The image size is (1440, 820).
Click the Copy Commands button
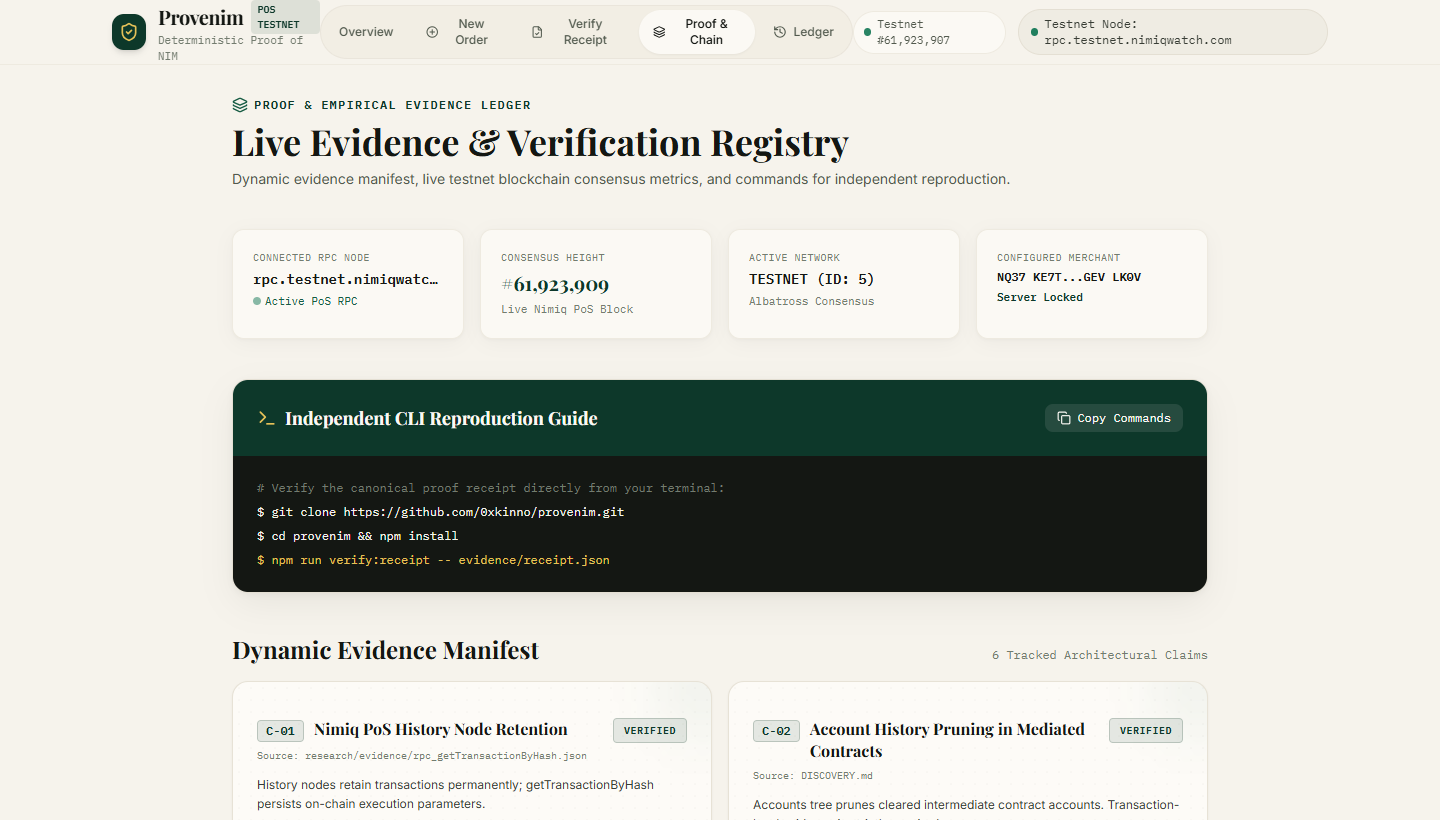[1114, 418]
